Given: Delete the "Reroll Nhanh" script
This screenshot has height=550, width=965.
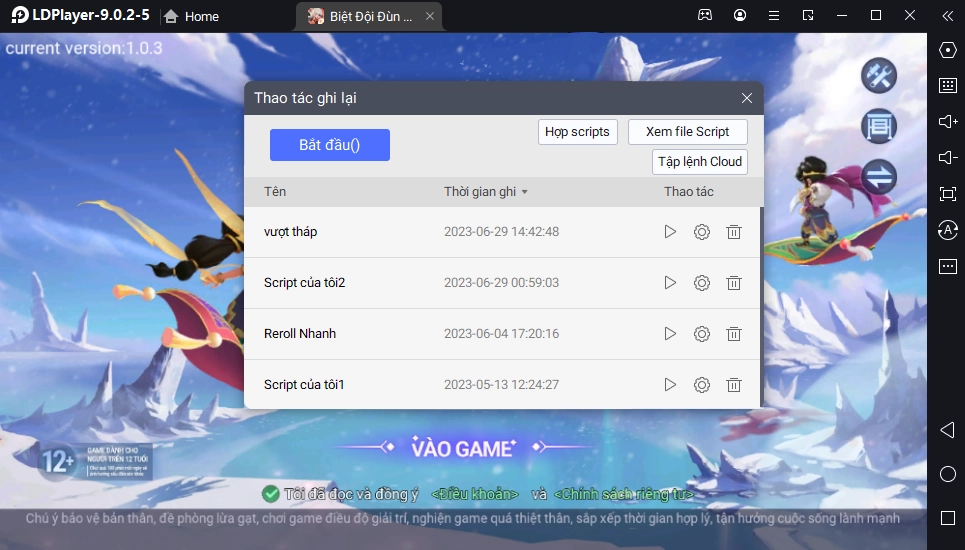Looking at the screenshot, I should [734, 334].
